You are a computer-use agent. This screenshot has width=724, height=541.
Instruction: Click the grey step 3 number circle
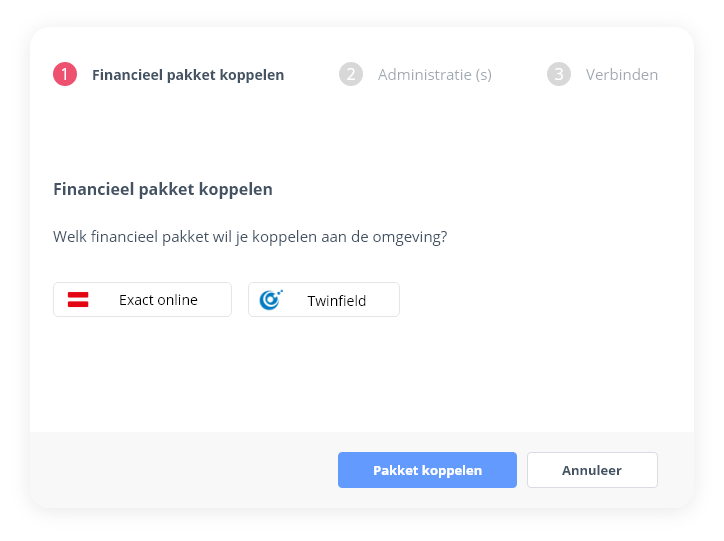(559, 74)
